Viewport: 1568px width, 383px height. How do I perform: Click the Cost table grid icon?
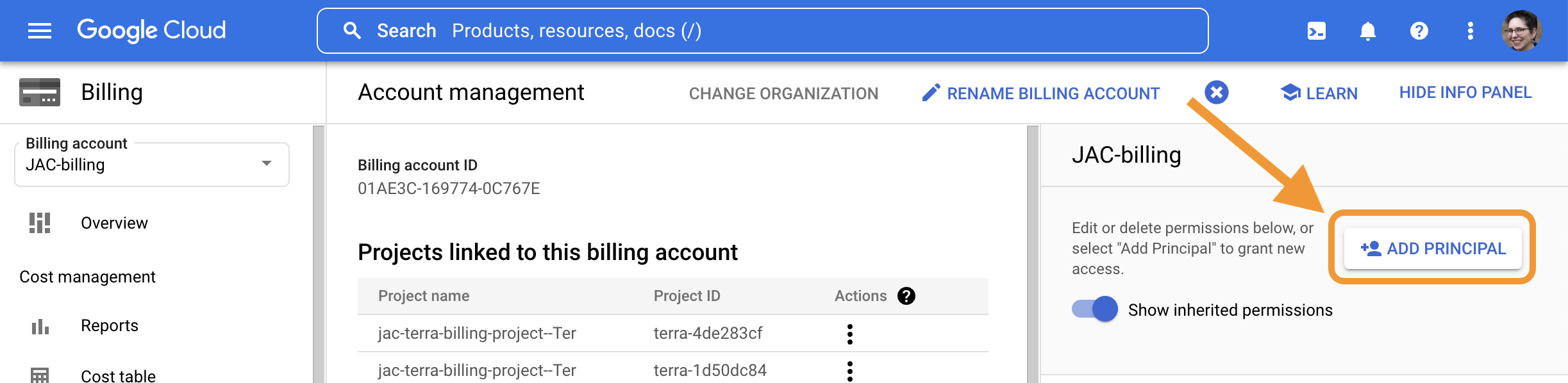40,375
